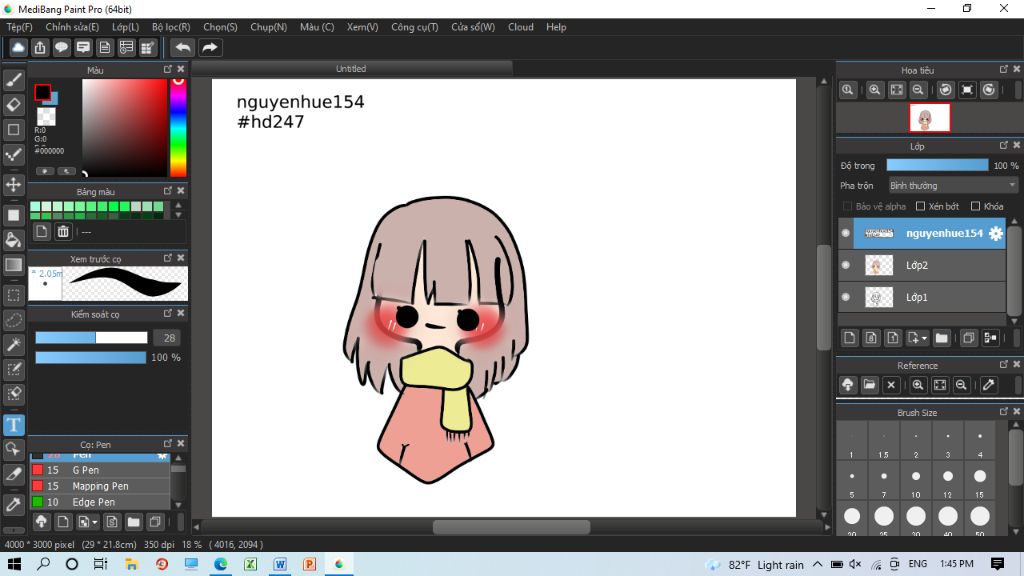1024x576 pixels.
Task: Select the rectangular Select tool
Action: 14,295
